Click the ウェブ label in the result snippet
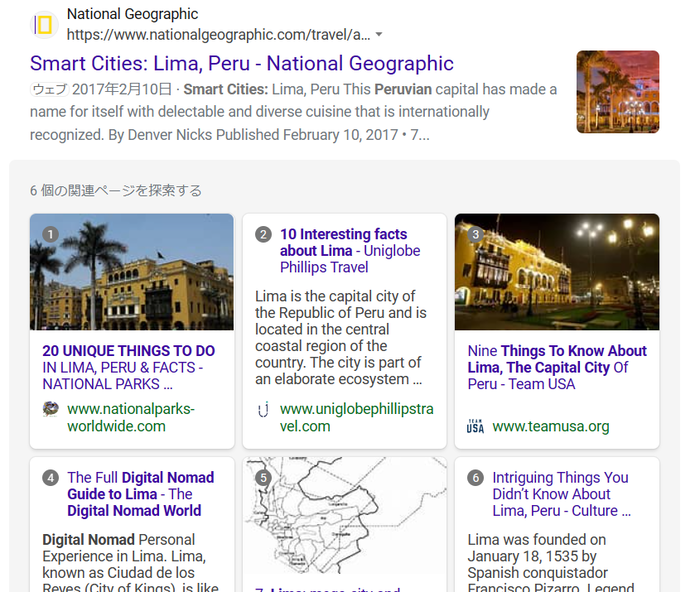This screenshot has height=592, width=700. point(50,89)
